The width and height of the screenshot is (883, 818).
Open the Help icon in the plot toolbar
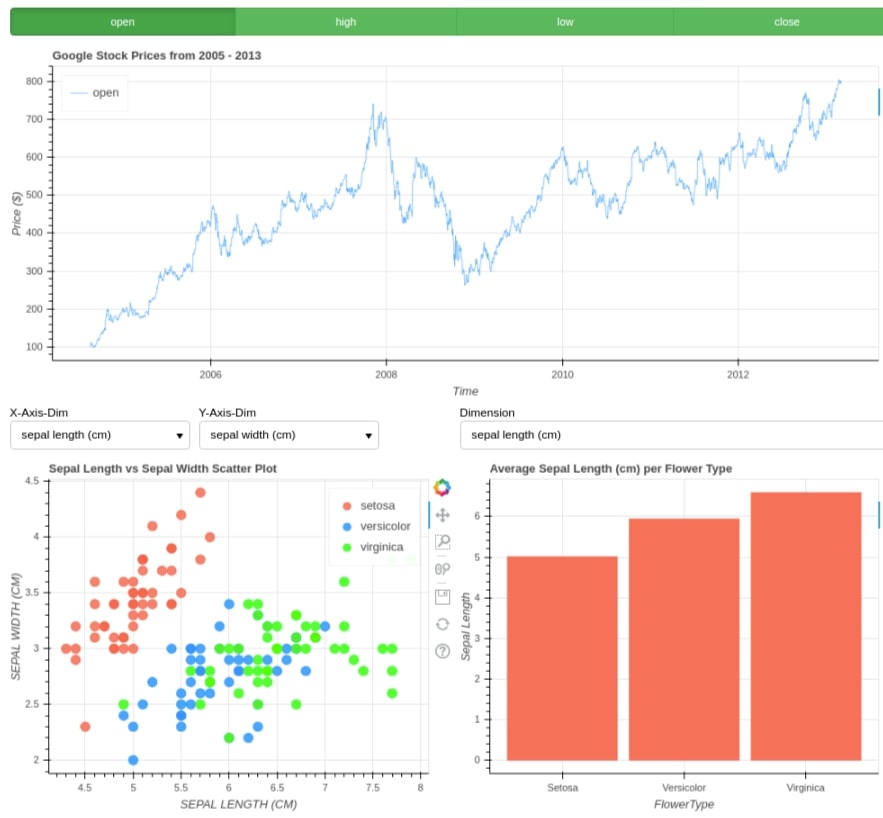(443, 651)
